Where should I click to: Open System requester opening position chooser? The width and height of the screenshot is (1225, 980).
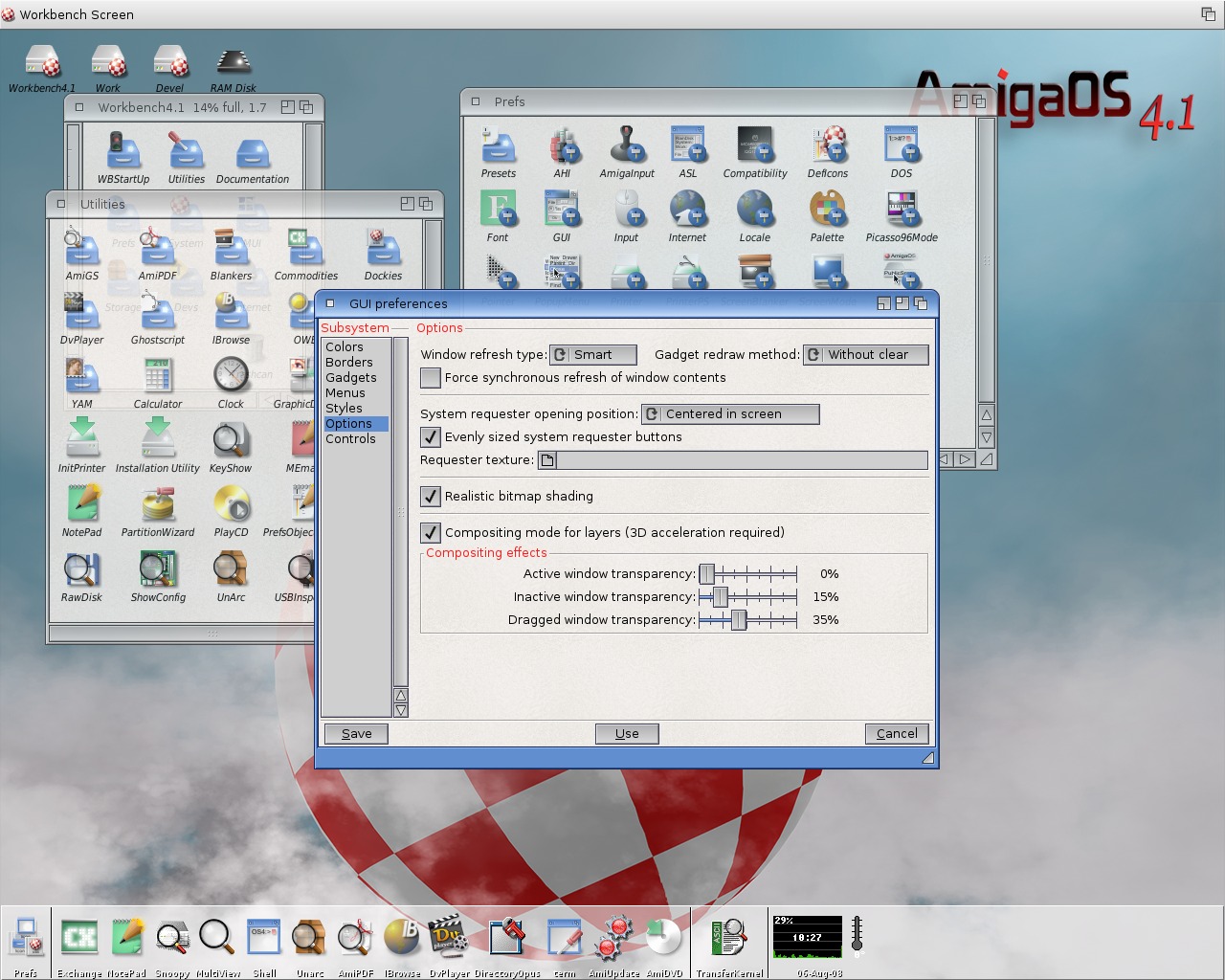tap(729, 414)
